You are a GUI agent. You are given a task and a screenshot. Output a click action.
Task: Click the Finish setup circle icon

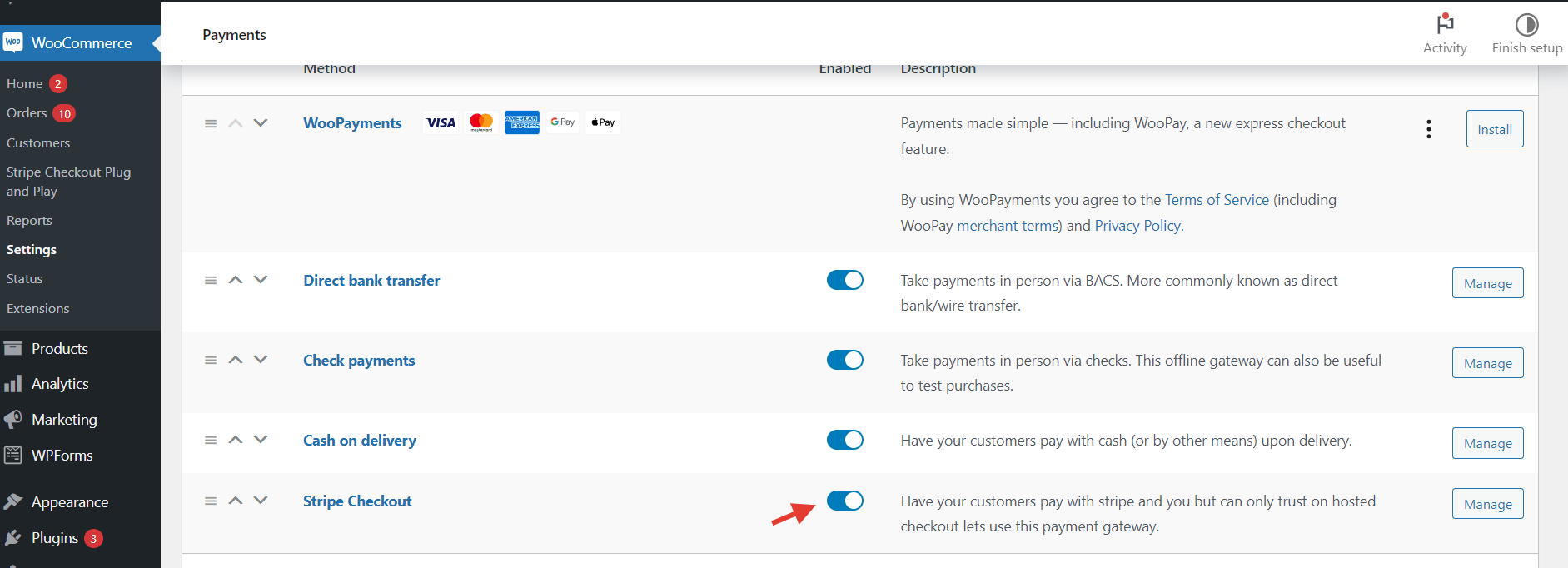pos(1526,24)
